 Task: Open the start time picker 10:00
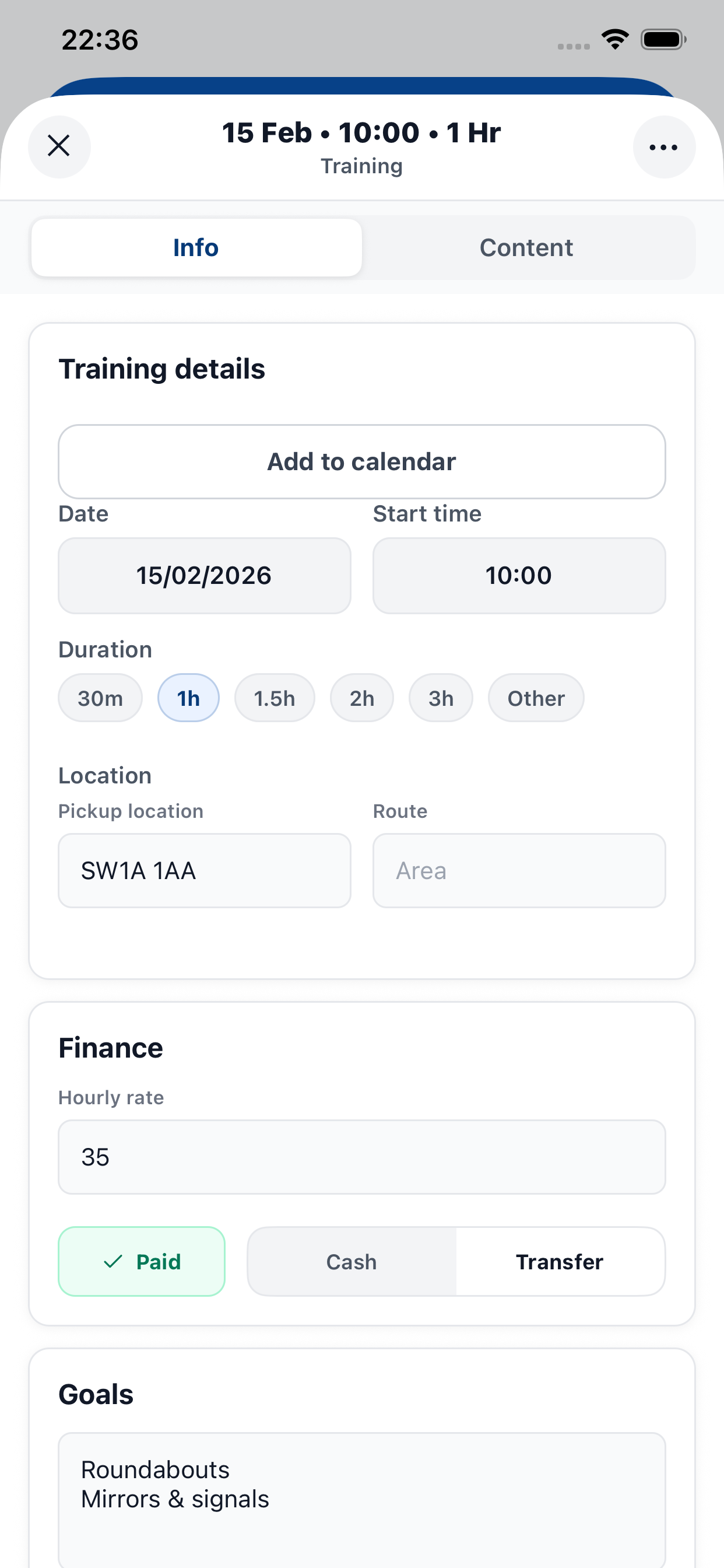(518, 575)
